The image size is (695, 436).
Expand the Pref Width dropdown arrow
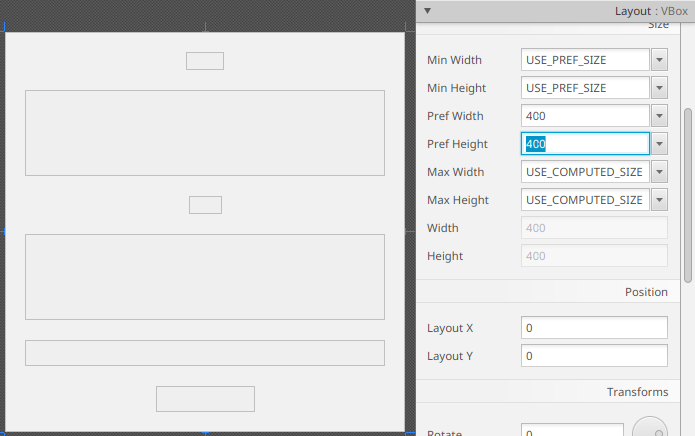(x=659, y=116)
